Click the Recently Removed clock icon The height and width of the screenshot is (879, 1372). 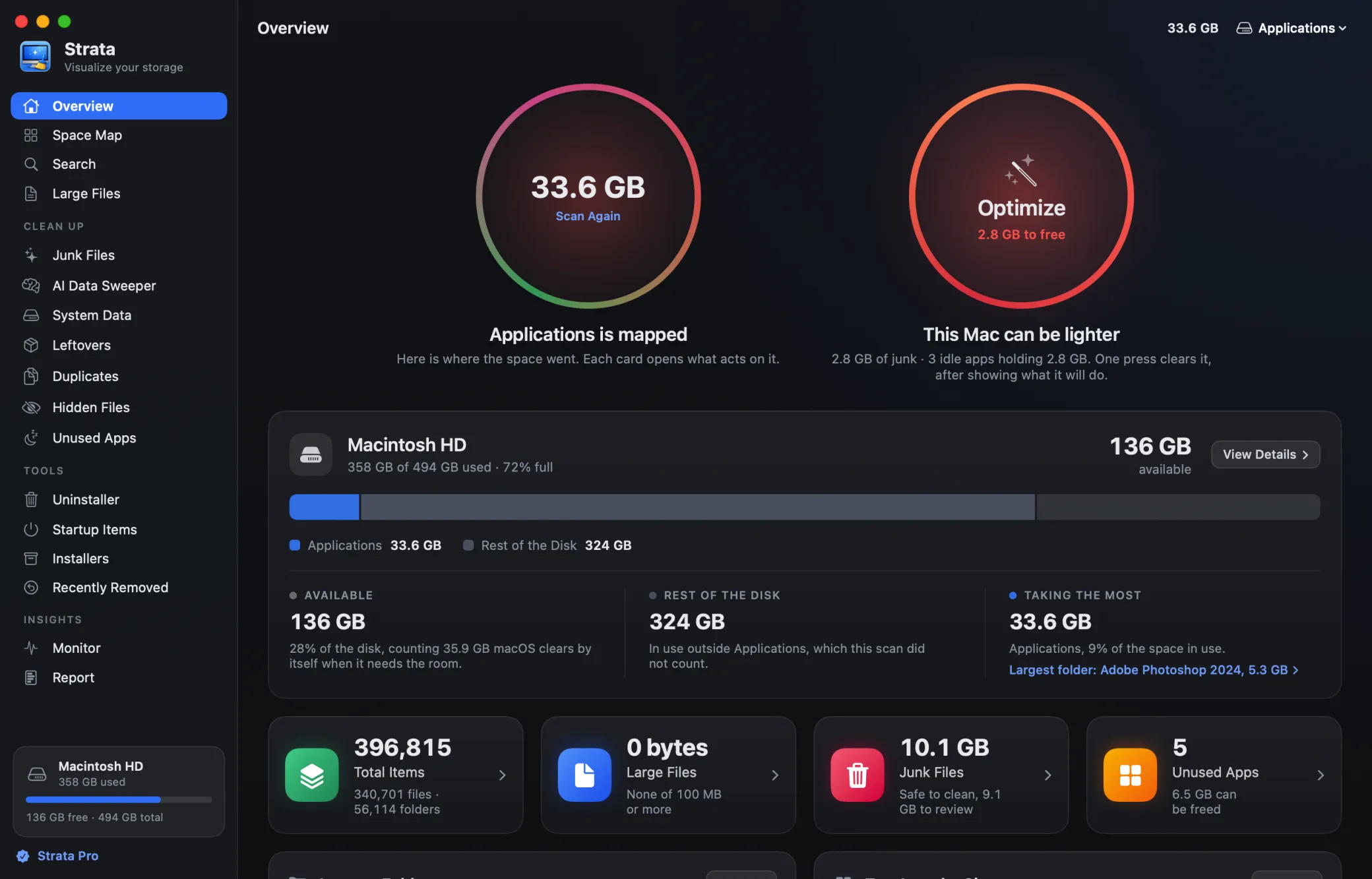(x=31, y=588)
